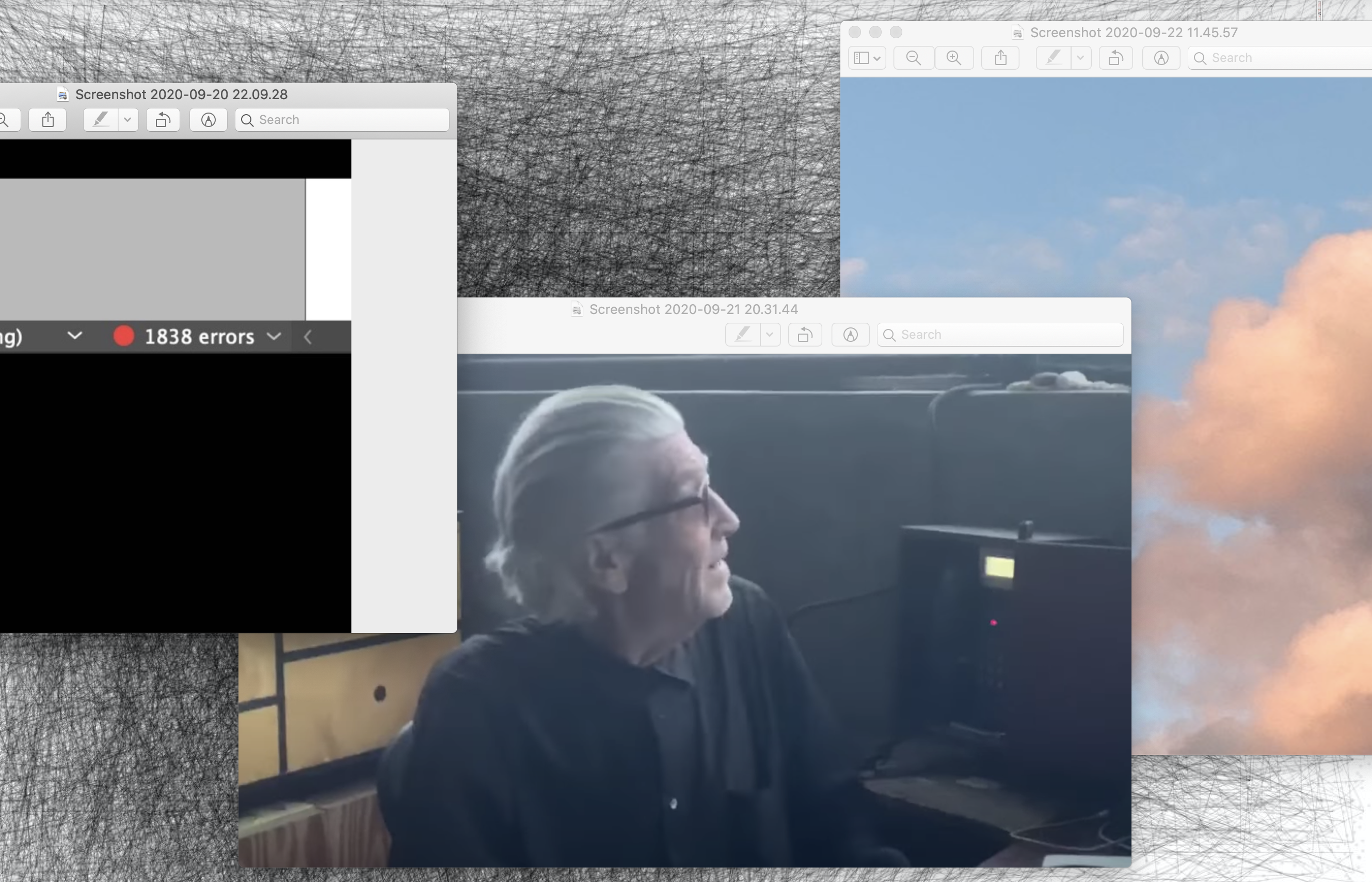Rotate image in 22.09.28 window
The image size is (1372, 882).
(x=163, y=120)
